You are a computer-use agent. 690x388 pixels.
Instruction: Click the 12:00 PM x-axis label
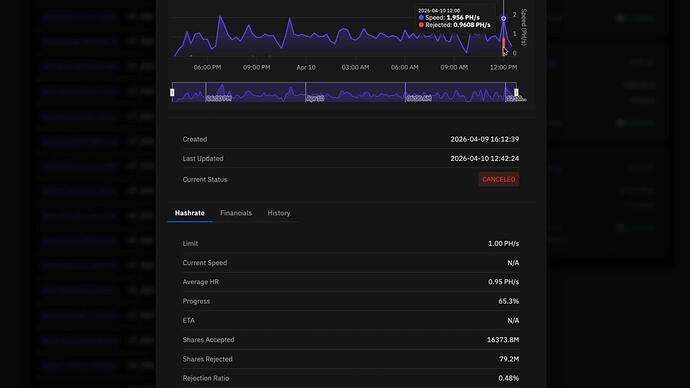coord(503,67)
